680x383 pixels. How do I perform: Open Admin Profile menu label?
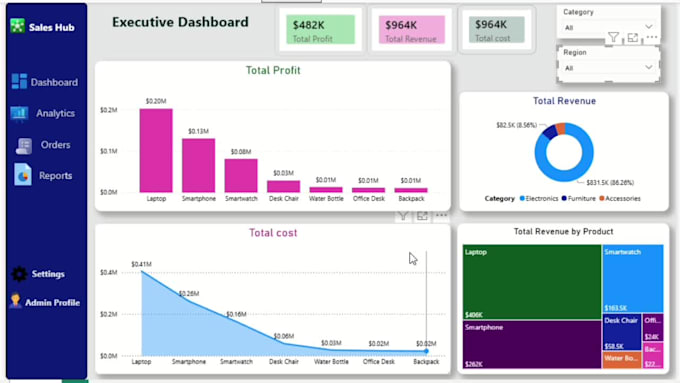point(52,303)
